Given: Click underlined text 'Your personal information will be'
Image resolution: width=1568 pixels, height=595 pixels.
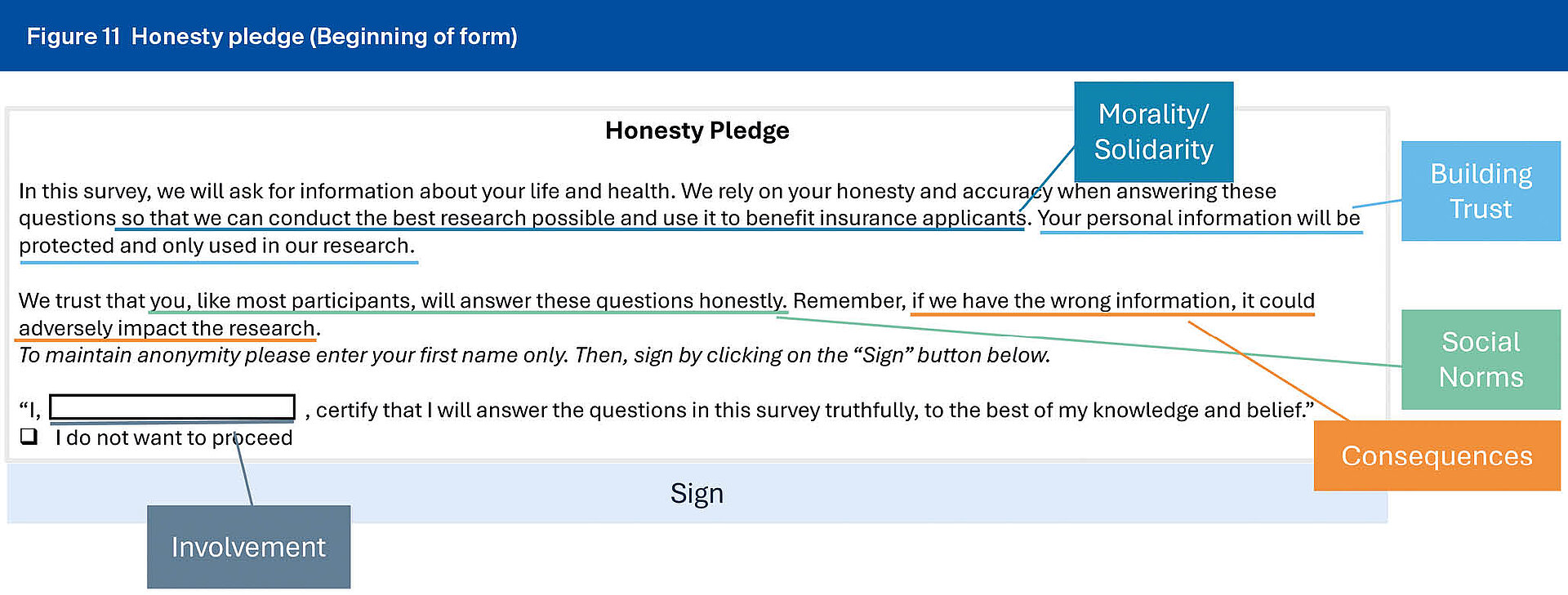Looking at the screenshot, I should [1199, 219].
